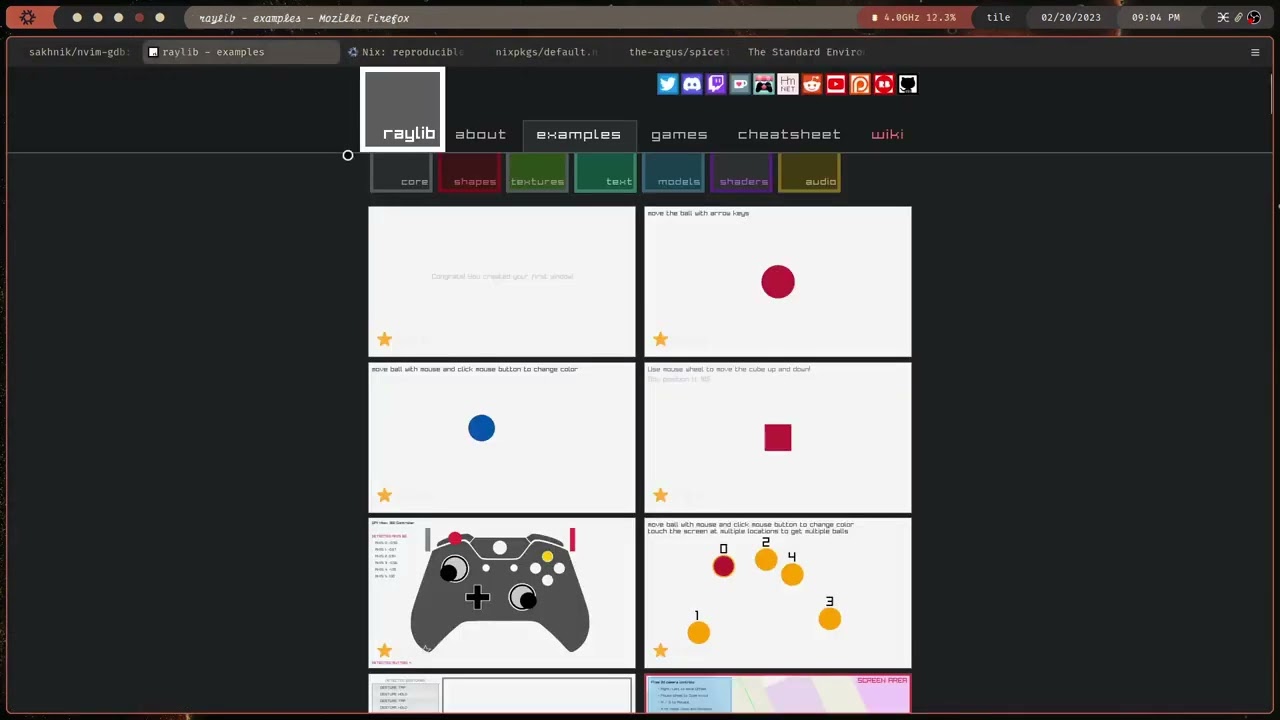1280x720 pixels.
Task: Click the Hm NET network icon
Action: pyautogui.click(x=787, y=84)
